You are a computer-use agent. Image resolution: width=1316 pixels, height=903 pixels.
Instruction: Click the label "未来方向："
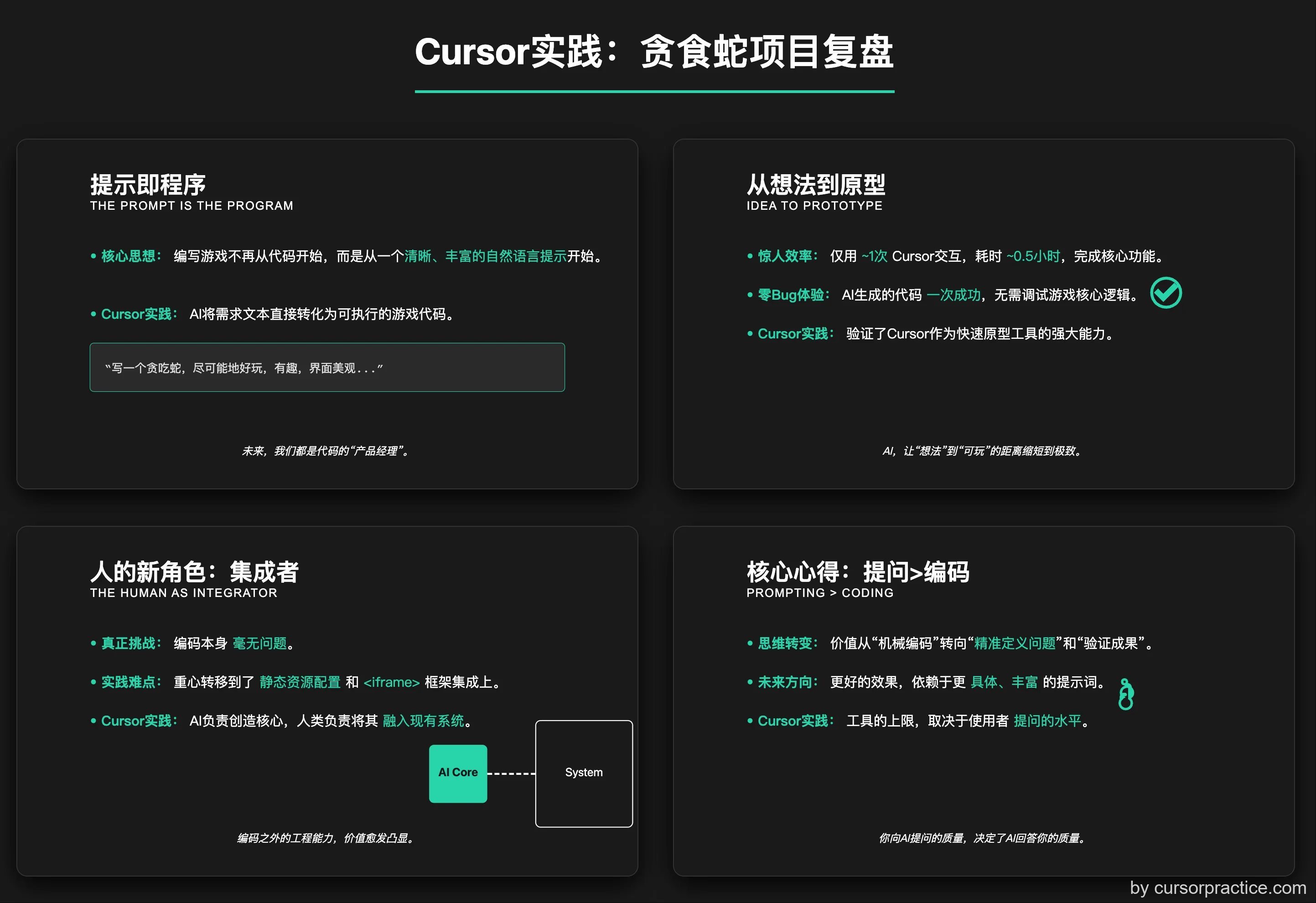coord(789,682)
